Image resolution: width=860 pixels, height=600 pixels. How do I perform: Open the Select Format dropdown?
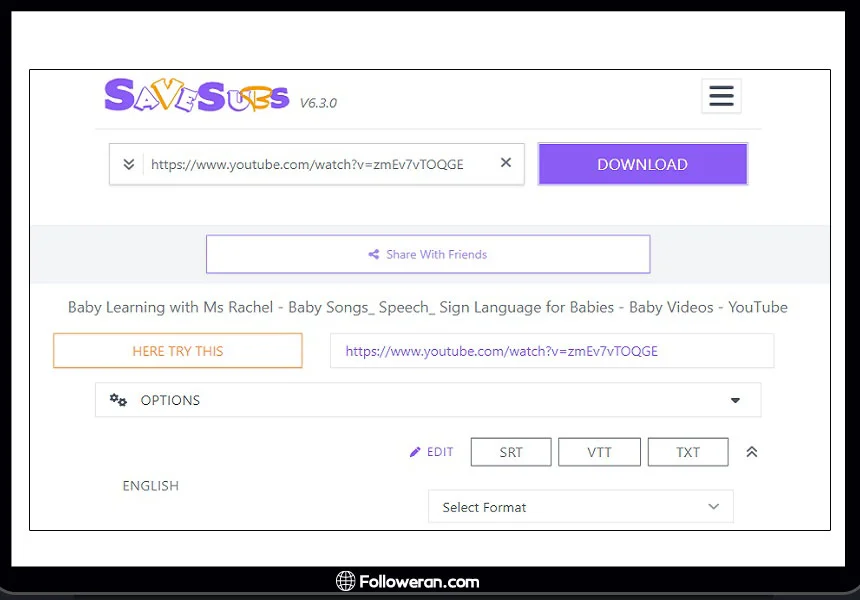(580, 507)
